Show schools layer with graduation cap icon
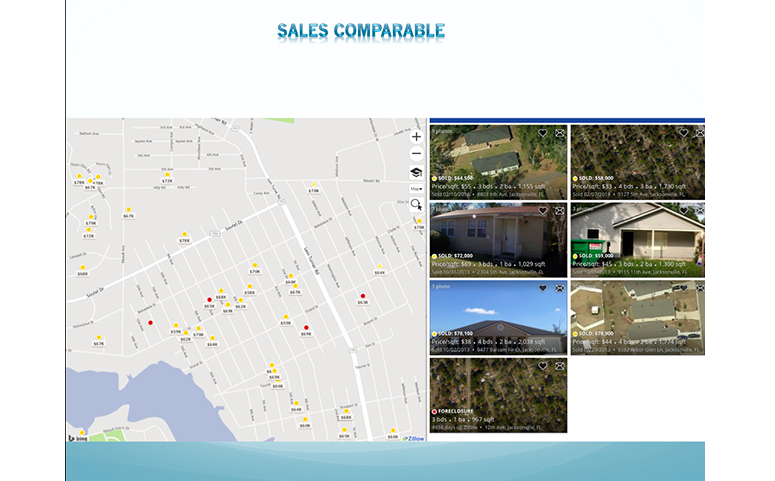 click(x=416, y=172)
